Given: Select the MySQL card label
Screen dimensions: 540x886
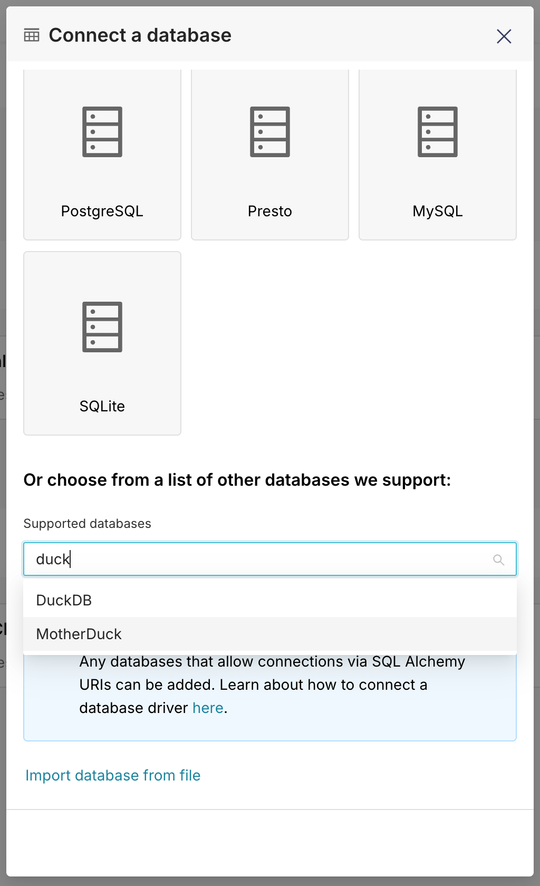Looking at the screenshot, I should pyautogui.click(x=438, y=211).
